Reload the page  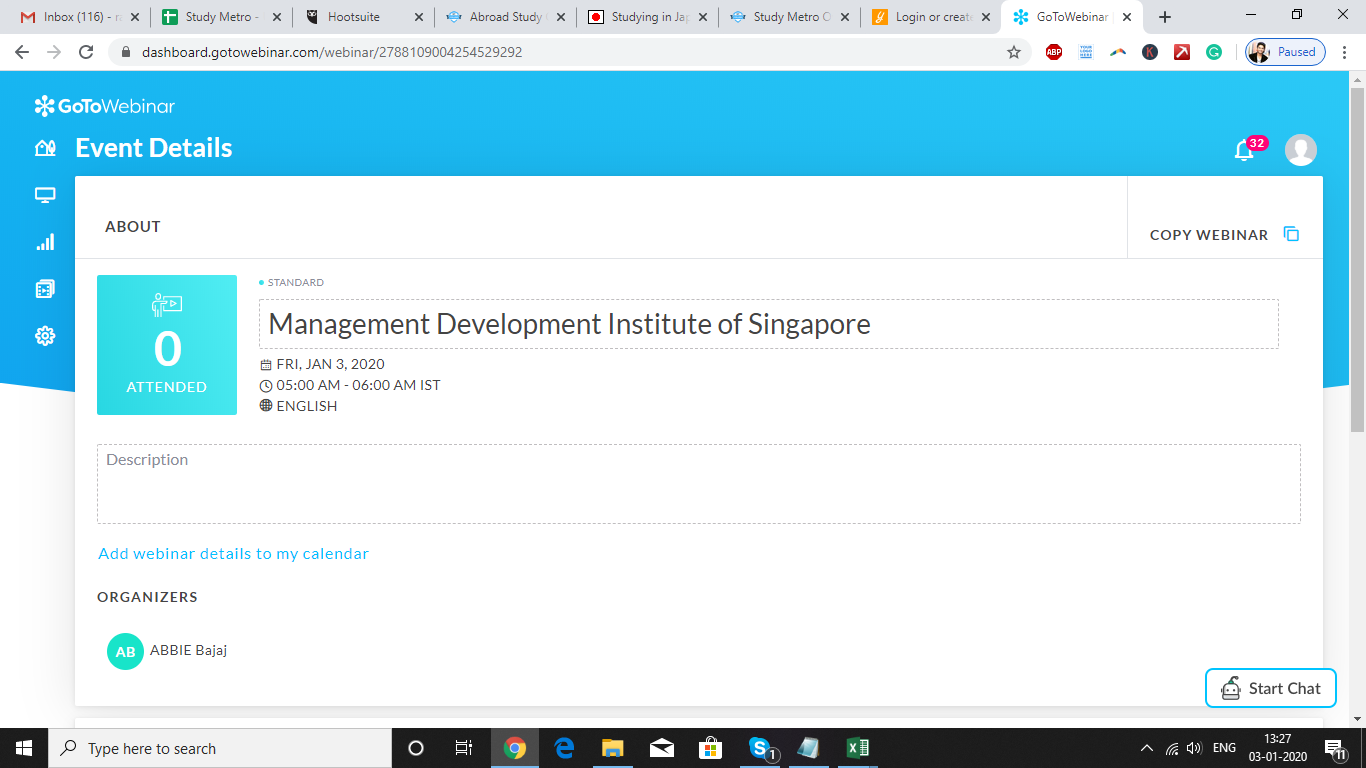tap(86, 52)
